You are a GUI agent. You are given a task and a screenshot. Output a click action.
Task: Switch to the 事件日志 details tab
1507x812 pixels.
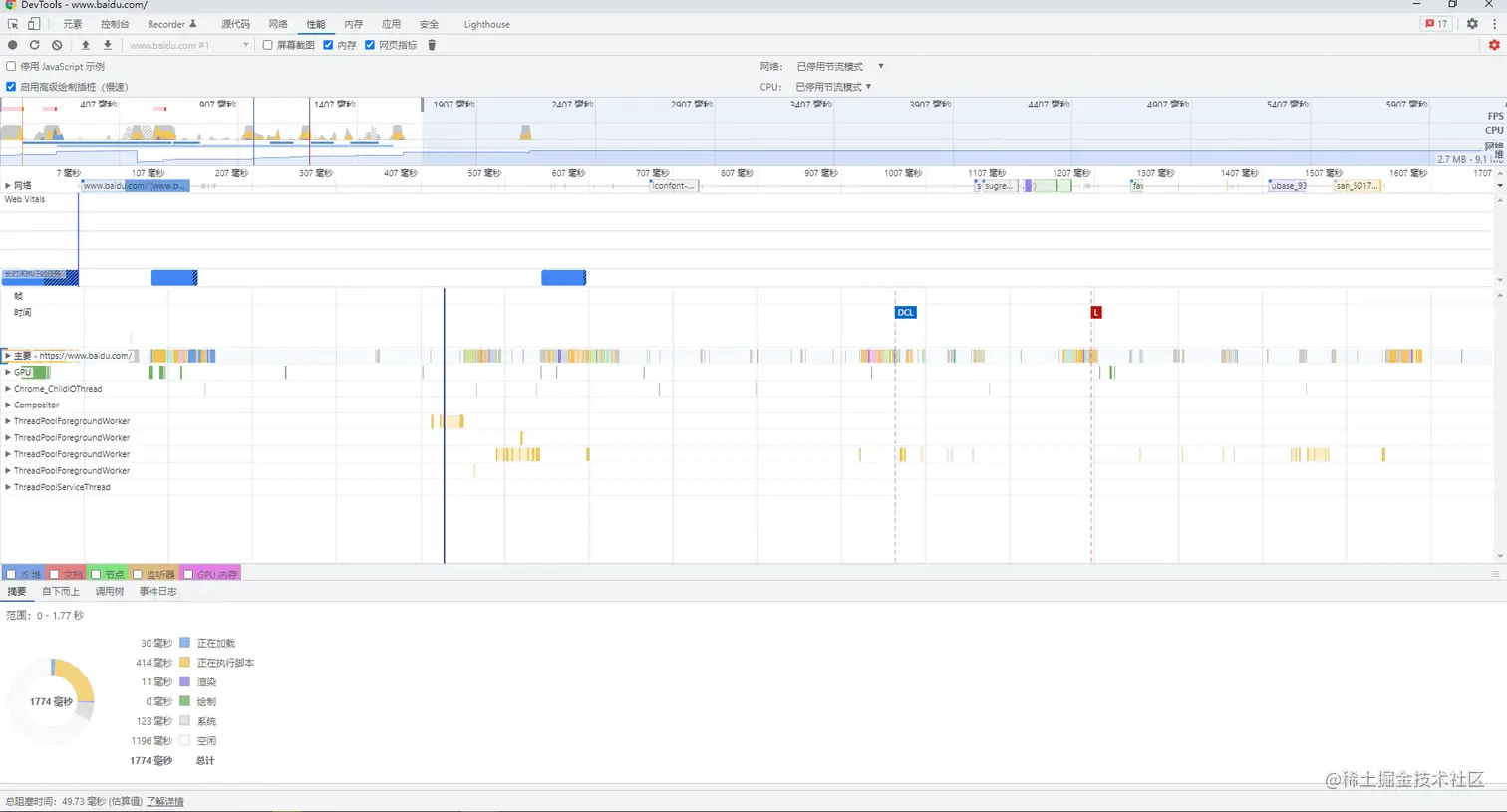tap(157, 592)
